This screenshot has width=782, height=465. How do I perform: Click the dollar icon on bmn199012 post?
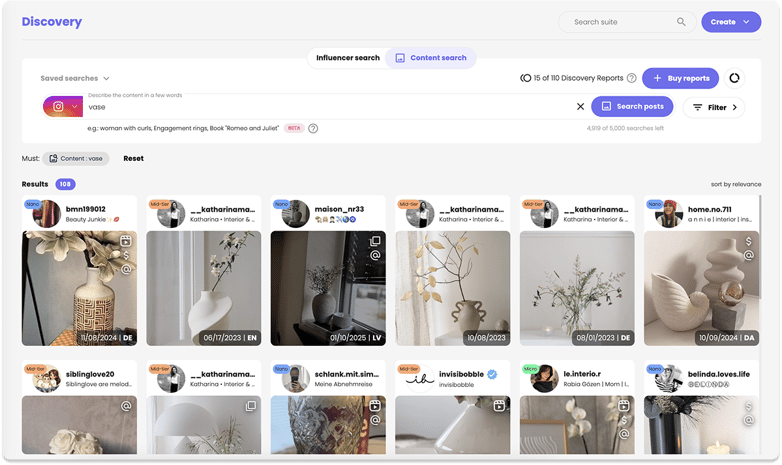coord(126,255)
